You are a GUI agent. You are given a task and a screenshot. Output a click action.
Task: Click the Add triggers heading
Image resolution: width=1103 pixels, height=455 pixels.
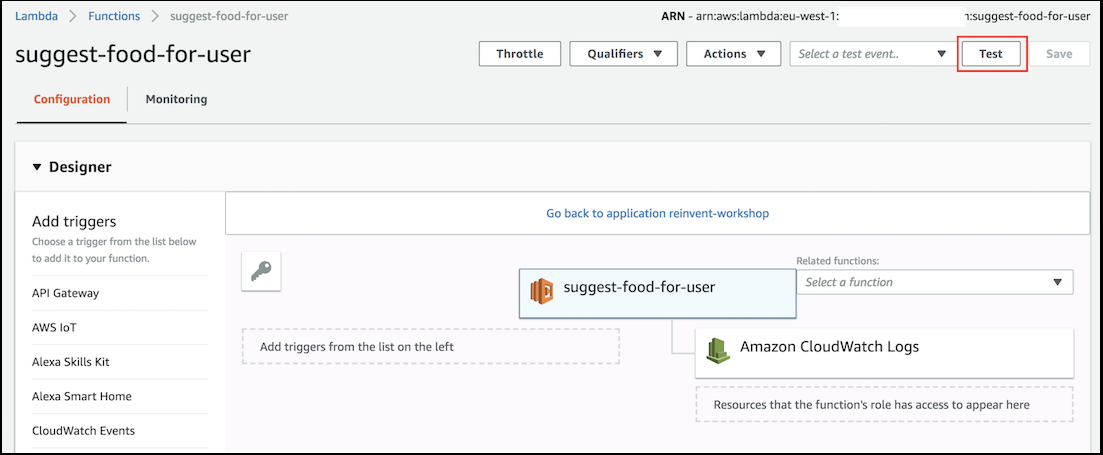pyautogui.click(x=74, y=222)
